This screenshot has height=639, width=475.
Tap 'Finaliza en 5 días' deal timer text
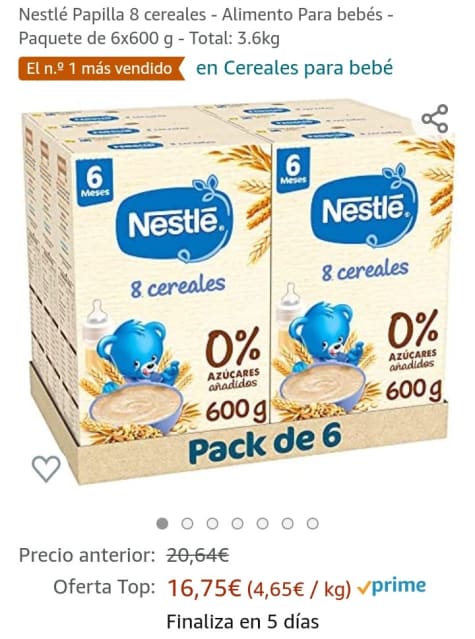tap(243, 622)
